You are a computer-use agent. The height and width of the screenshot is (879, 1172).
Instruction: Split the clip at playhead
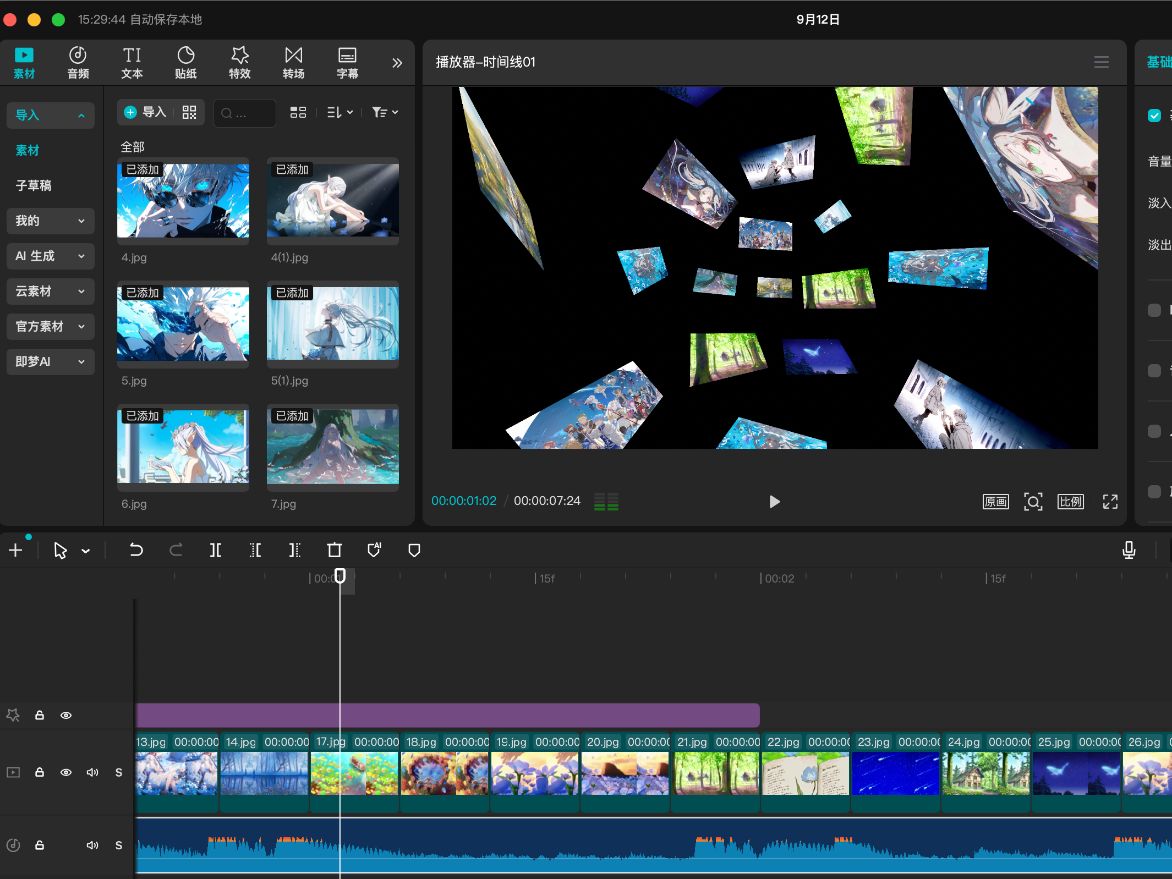[215, 550]
